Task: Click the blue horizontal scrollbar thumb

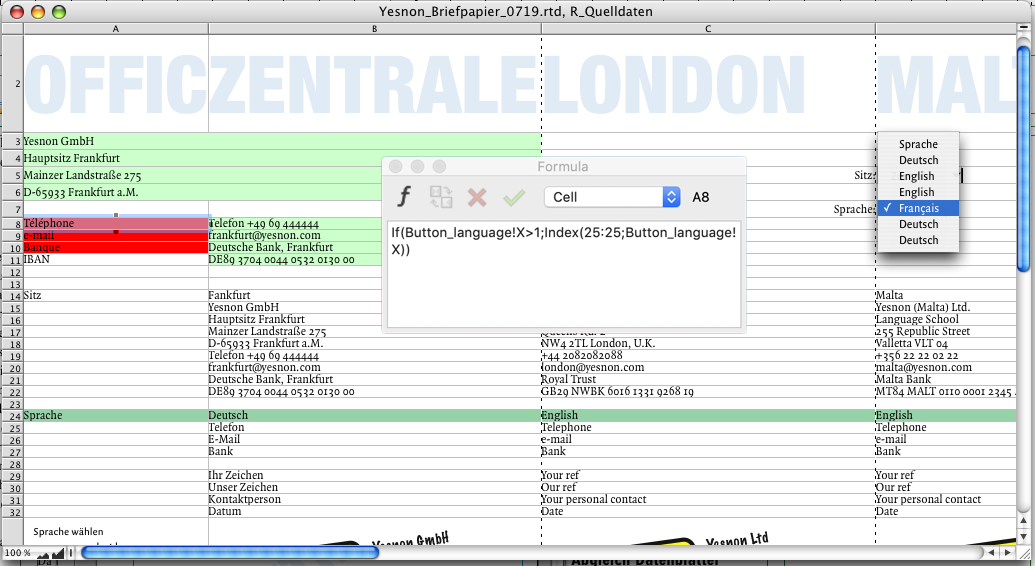Action: 230,552
